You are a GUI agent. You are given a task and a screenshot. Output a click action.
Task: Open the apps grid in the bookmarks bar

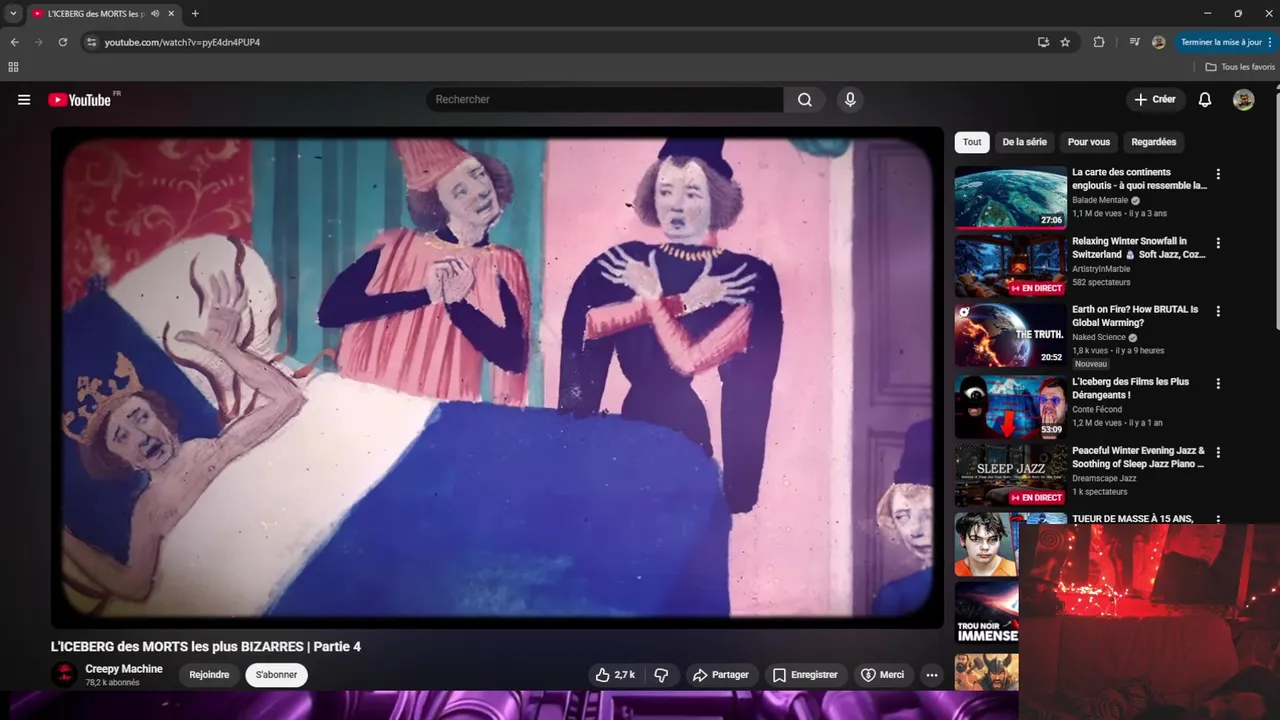coord(13,67)
